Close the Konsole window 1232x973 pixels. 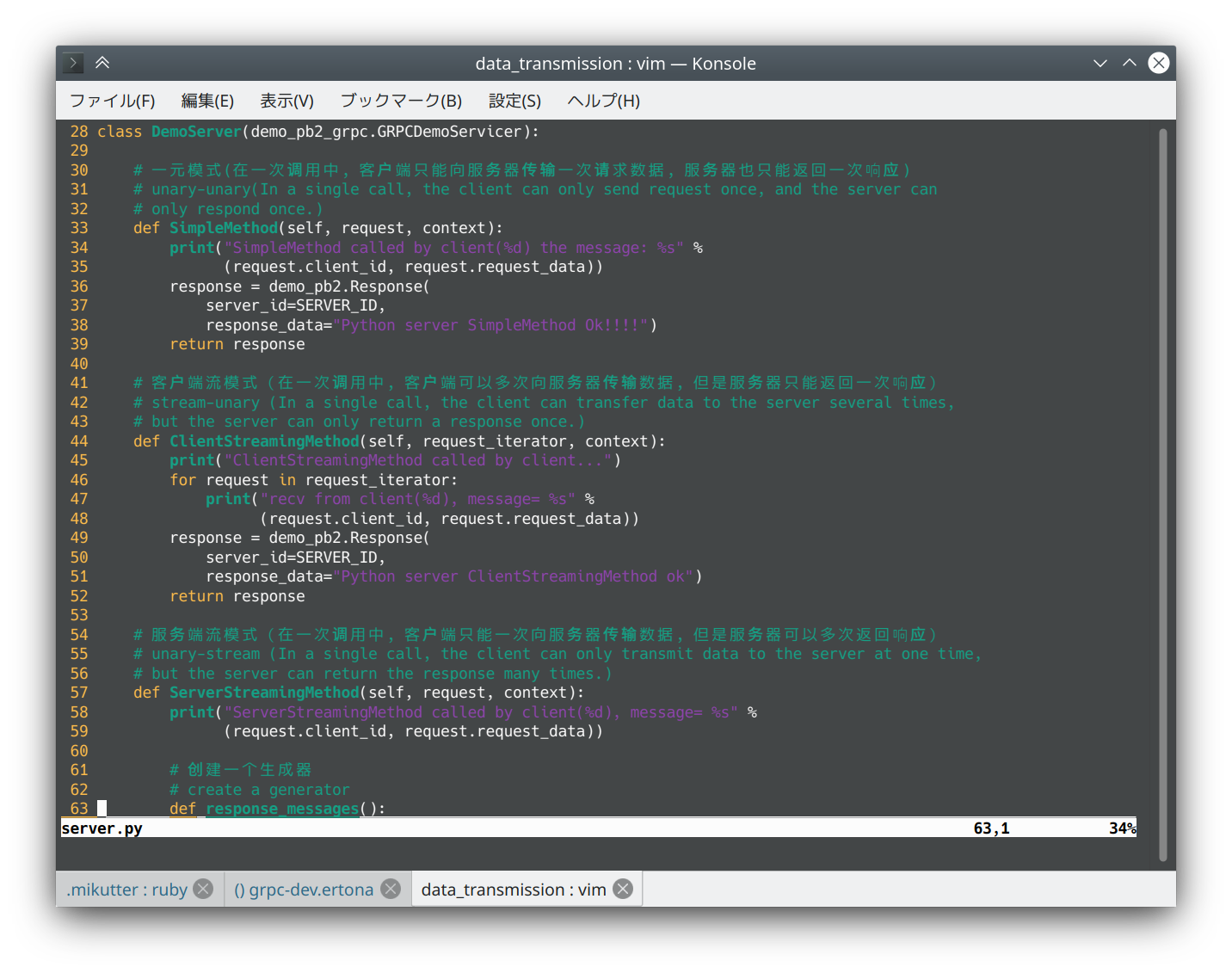[x=1159, y=63]
